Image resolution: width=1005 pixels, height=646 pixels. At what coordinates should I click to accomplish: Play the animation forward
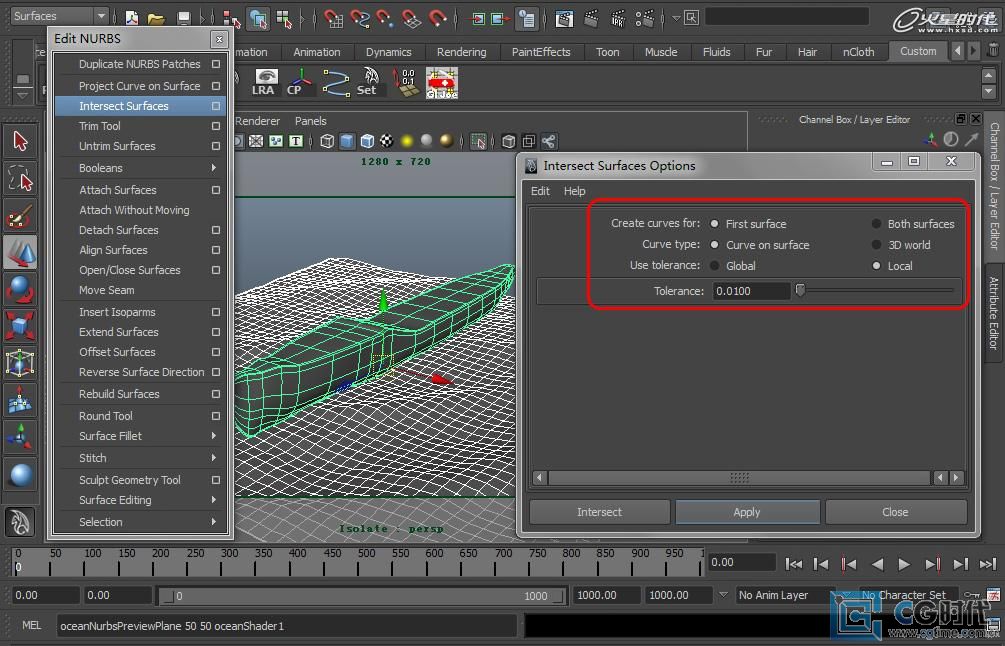point(904,564)
